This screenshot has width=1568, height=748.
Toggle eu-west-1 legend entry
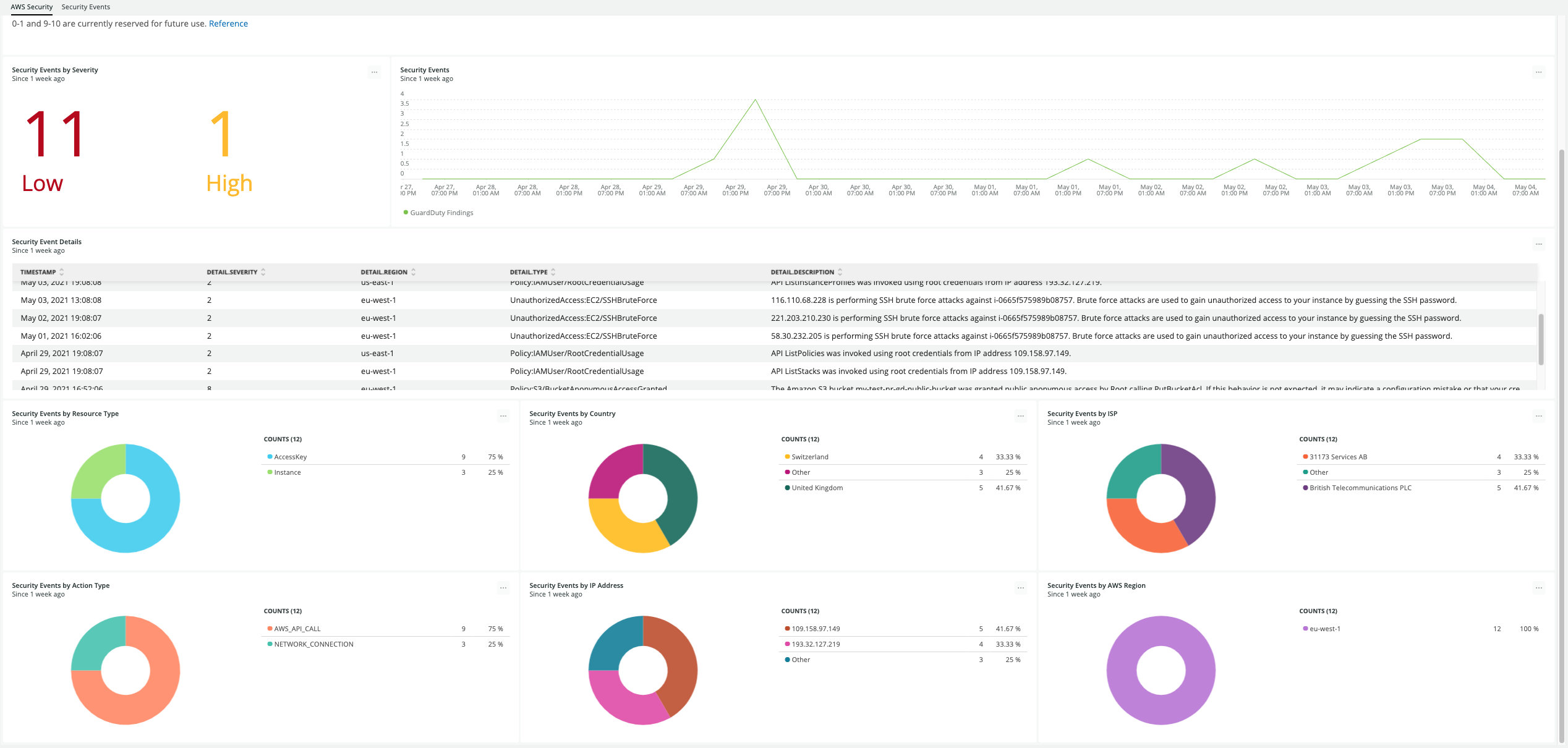pyautogui.click(x=1321, y=629)
